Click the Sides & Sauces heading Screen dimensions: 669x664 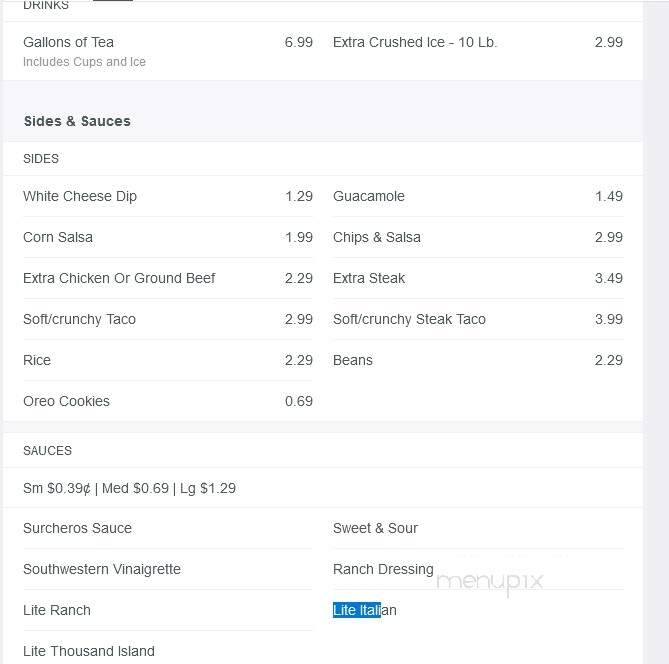point(77,121)
